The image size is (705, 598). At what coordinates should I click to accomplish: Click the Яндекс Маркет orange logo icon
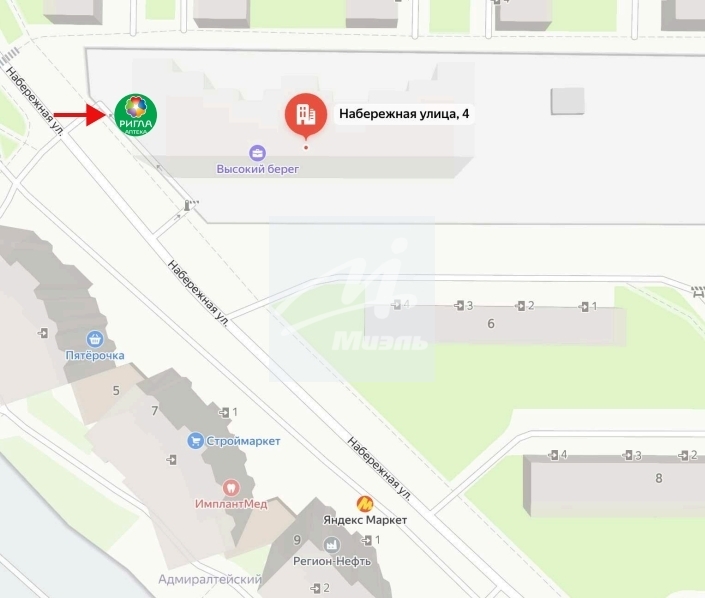point(365,504)
